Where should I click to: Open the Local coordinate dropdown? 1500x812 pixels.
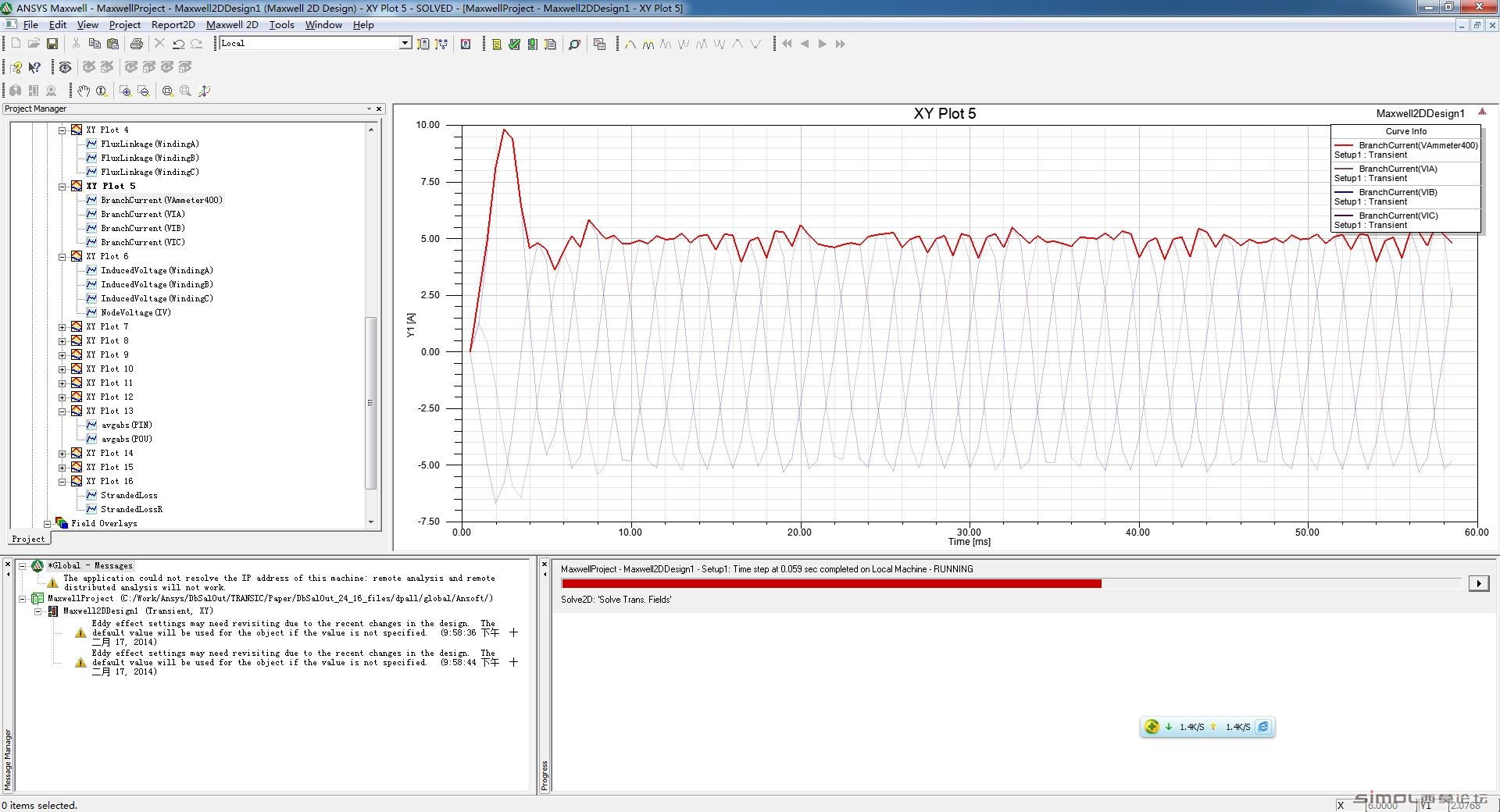point(405,43)
